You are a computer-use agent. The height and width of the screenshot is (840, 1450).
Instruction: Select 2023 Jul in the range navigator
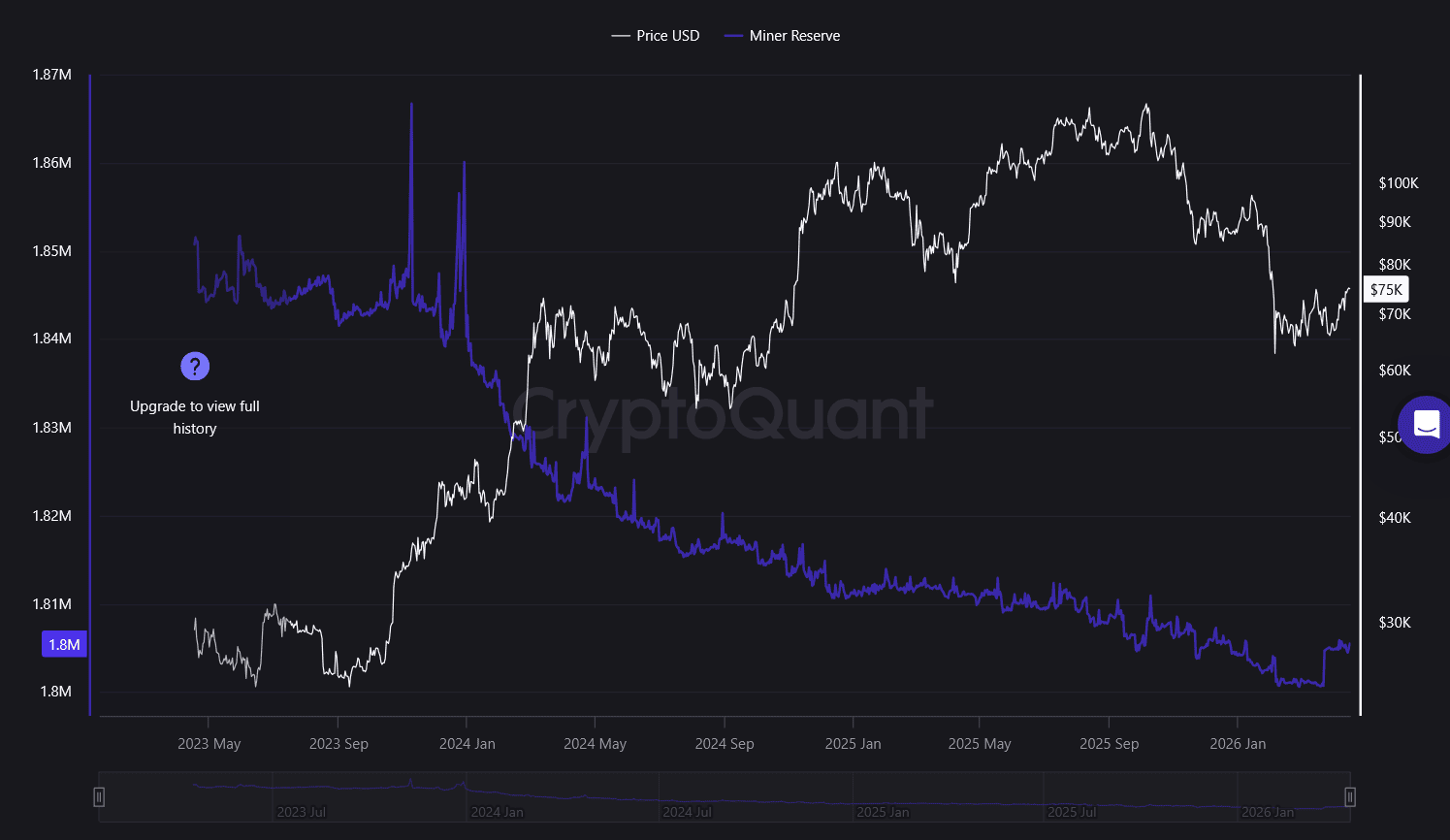[x=302, y=812]
